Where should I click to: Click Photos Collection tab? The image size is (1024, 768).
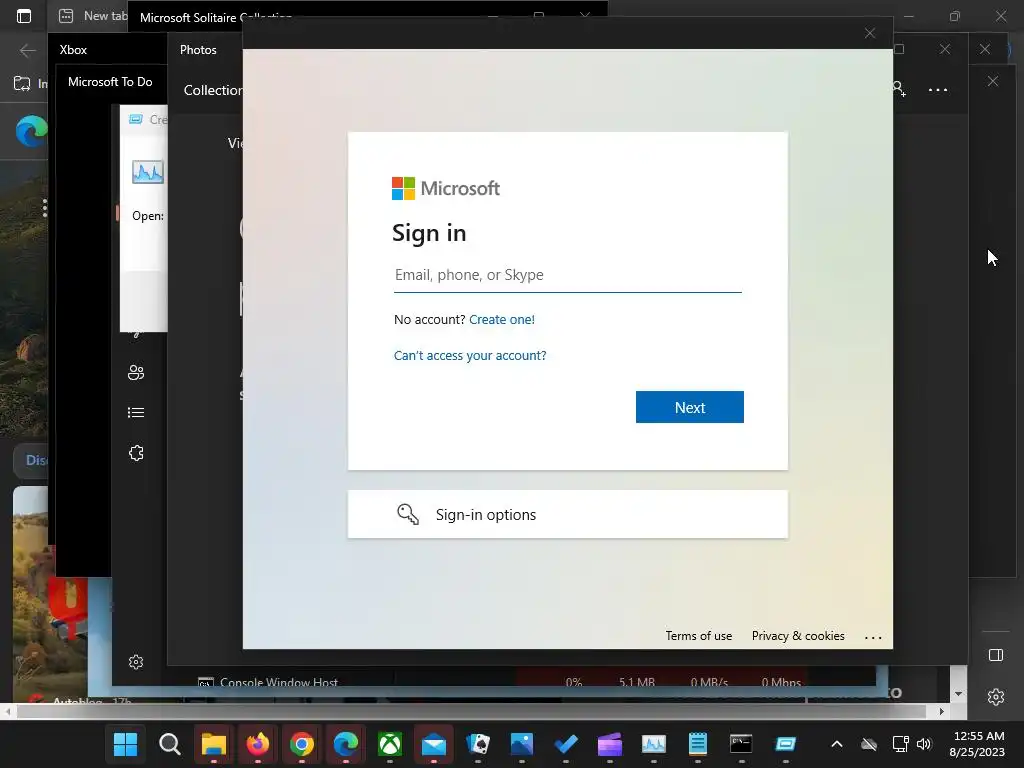(213, 90)
